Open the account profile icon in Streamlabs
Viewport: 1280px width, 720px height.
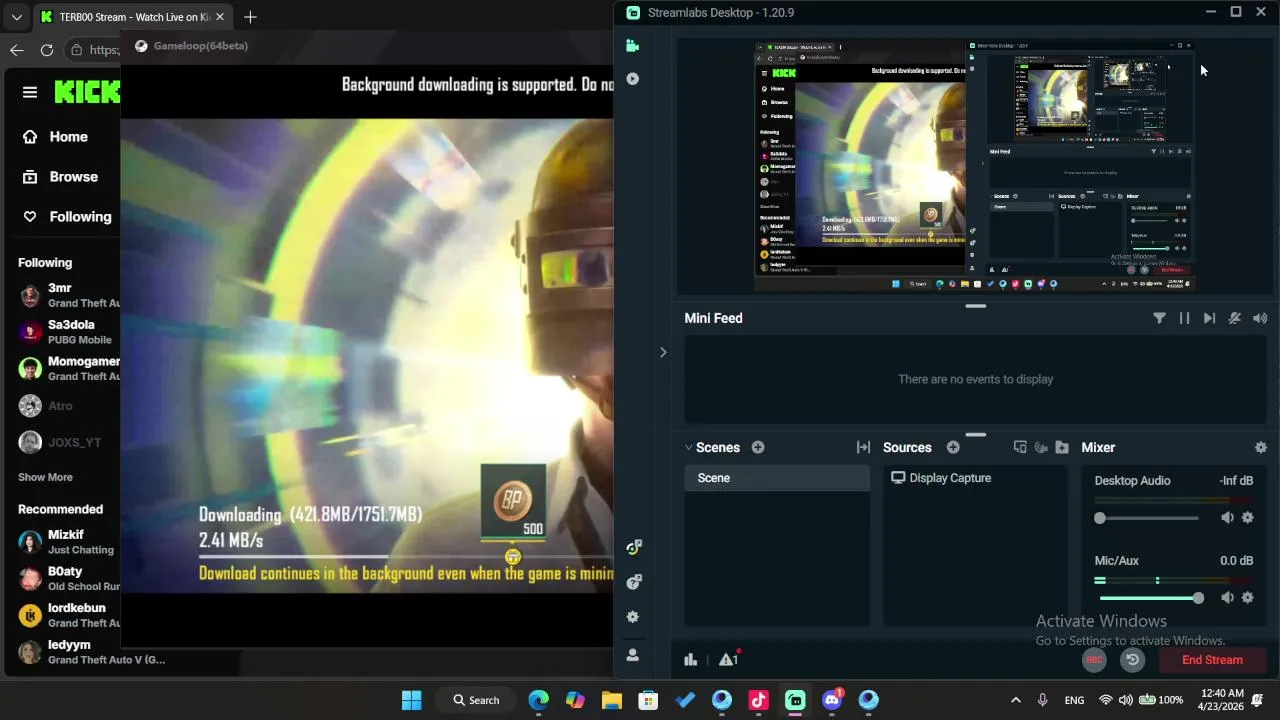coord(632,655)
